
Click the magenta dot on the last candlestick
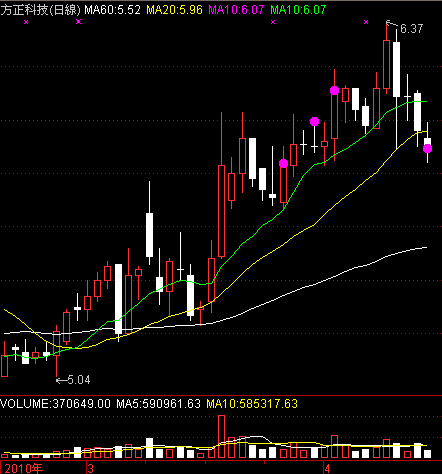[427, 149]
